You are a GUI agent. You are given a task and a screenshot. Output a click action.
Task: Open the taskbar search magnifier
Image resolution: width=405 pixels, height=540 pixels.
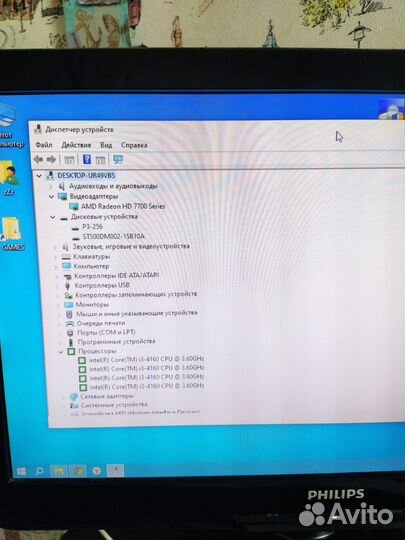[x=39, y=471]
